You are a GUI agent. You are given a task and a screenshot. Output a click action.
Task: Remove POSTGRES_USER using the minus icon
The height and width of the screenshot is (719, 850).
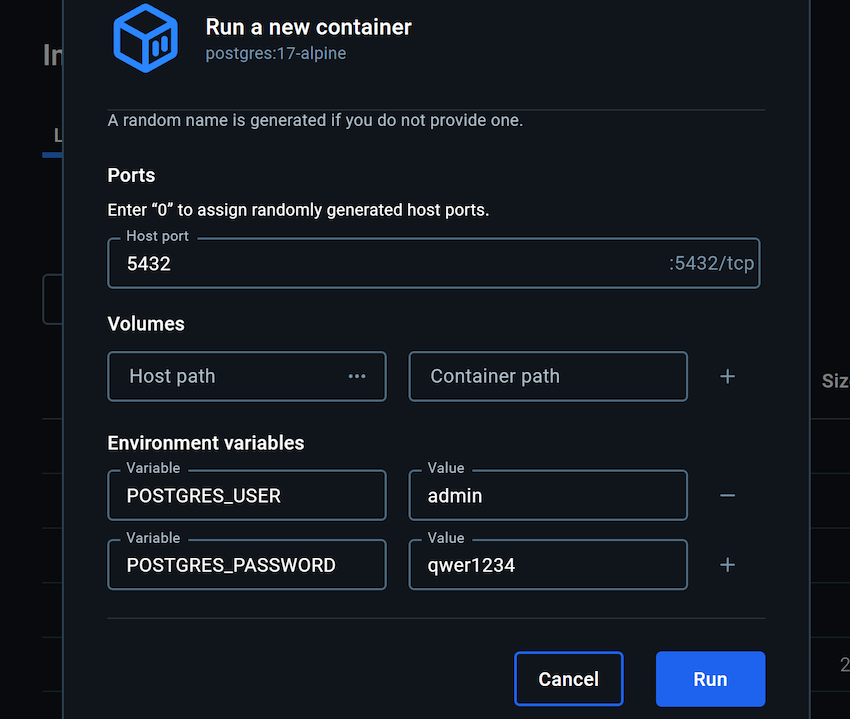coord(727,495)
